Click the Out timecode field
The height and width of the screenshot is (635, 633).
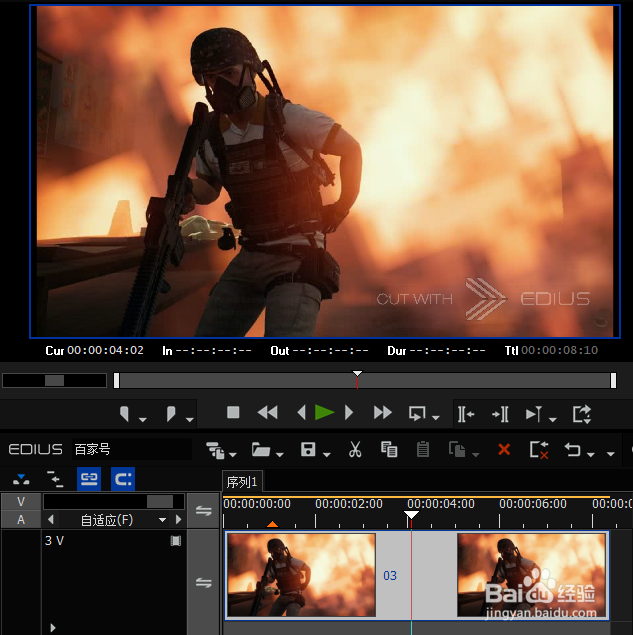click(330, 350)
